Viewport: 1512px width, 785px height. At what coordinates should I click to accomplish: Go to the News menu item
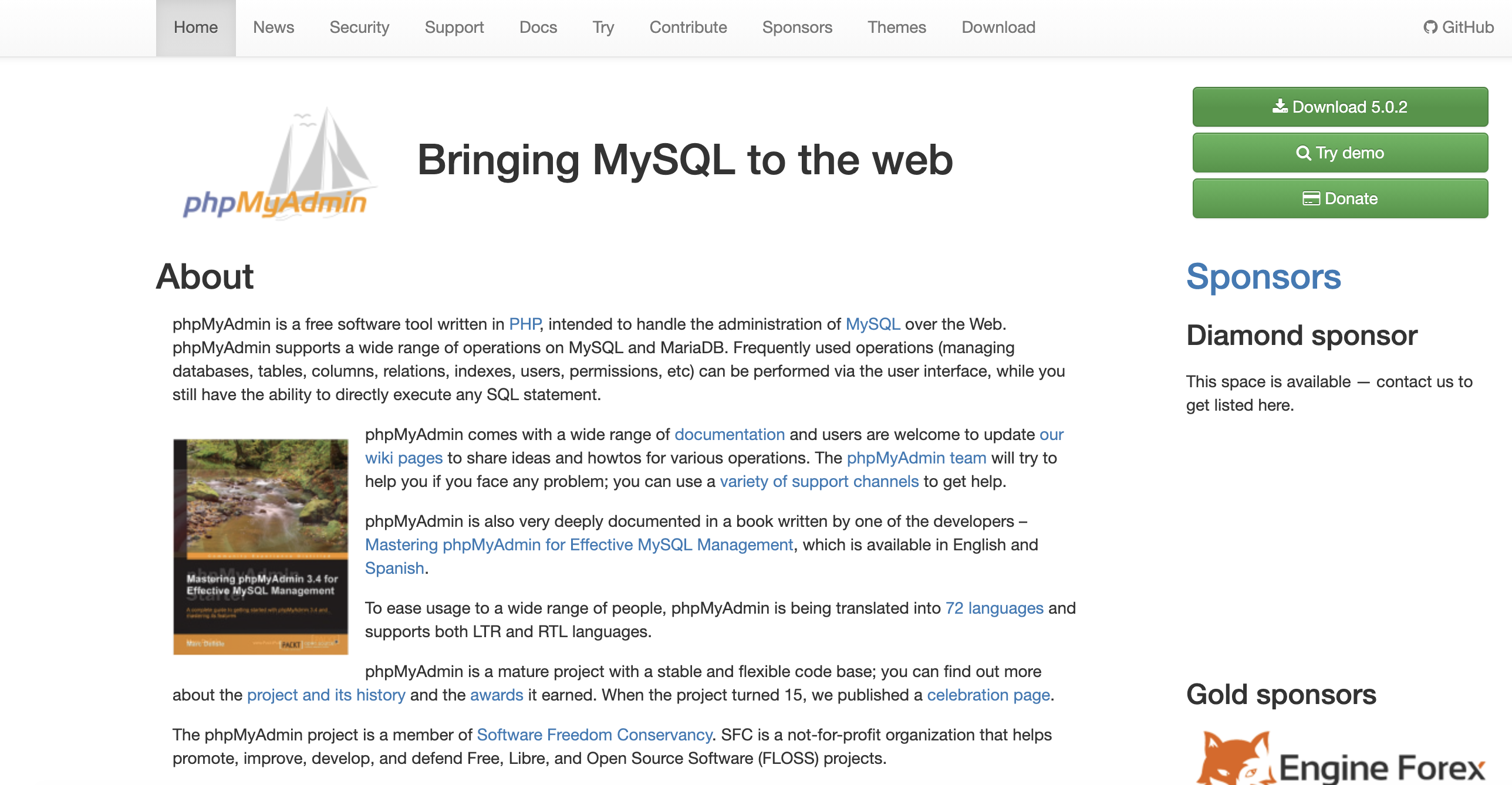(x=274, y=28)
